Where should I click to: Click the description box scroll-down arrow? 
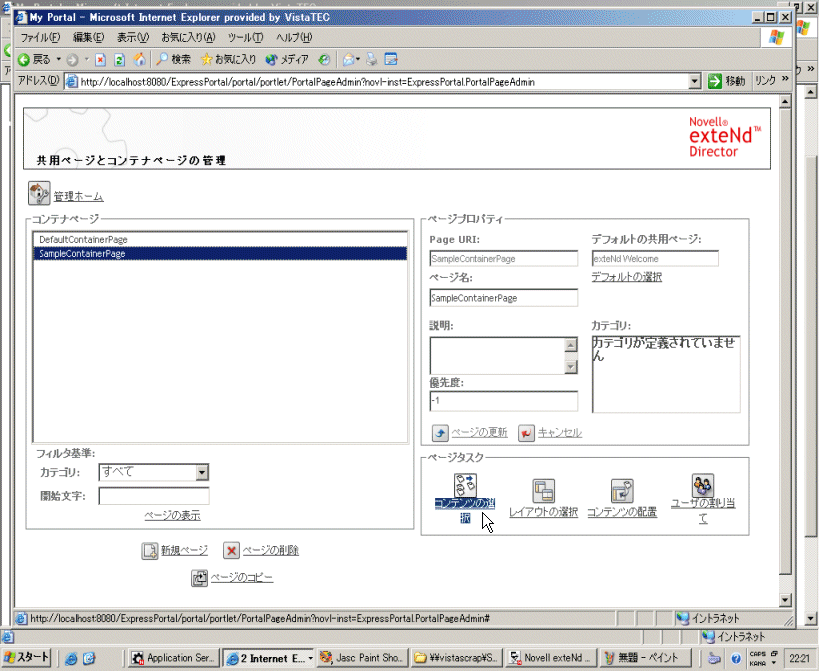(x=571, y=367)
